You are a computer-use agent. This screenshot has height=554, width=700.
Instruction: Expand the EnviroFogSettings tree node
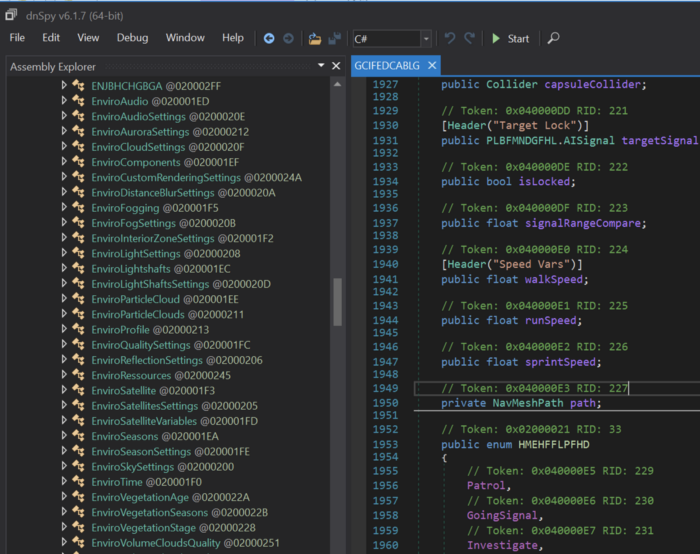tap(64, 223)
